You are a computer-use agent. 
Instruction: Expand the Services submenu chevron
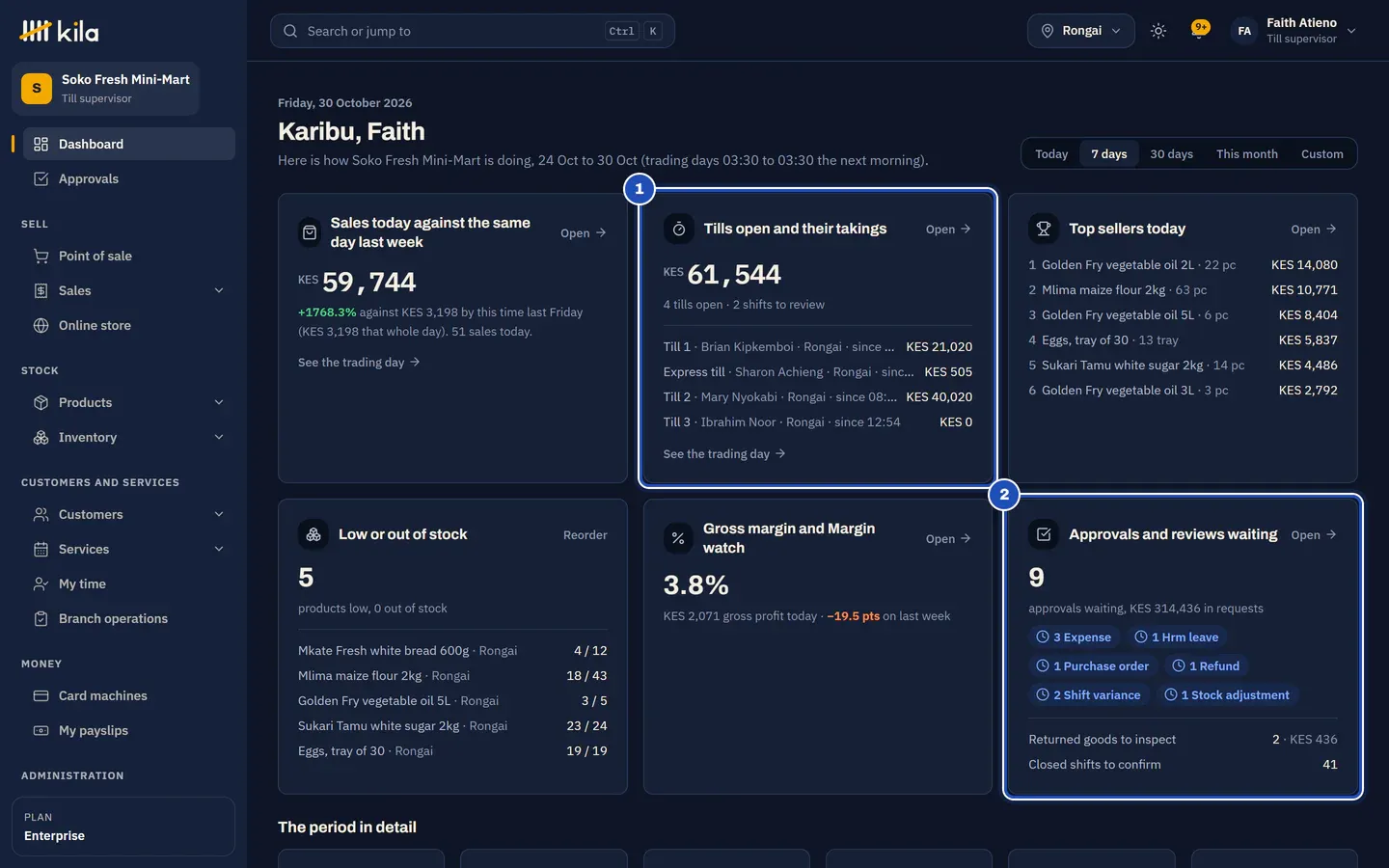click(x=219, y=549)
